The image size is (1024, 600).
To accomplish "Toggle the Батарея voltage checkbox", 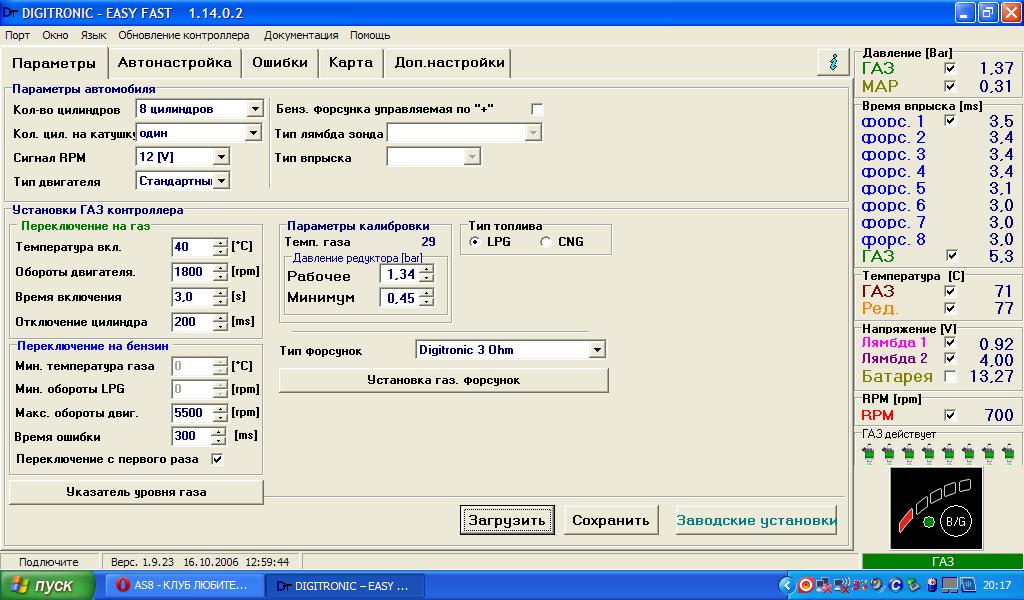I will 950,377.
